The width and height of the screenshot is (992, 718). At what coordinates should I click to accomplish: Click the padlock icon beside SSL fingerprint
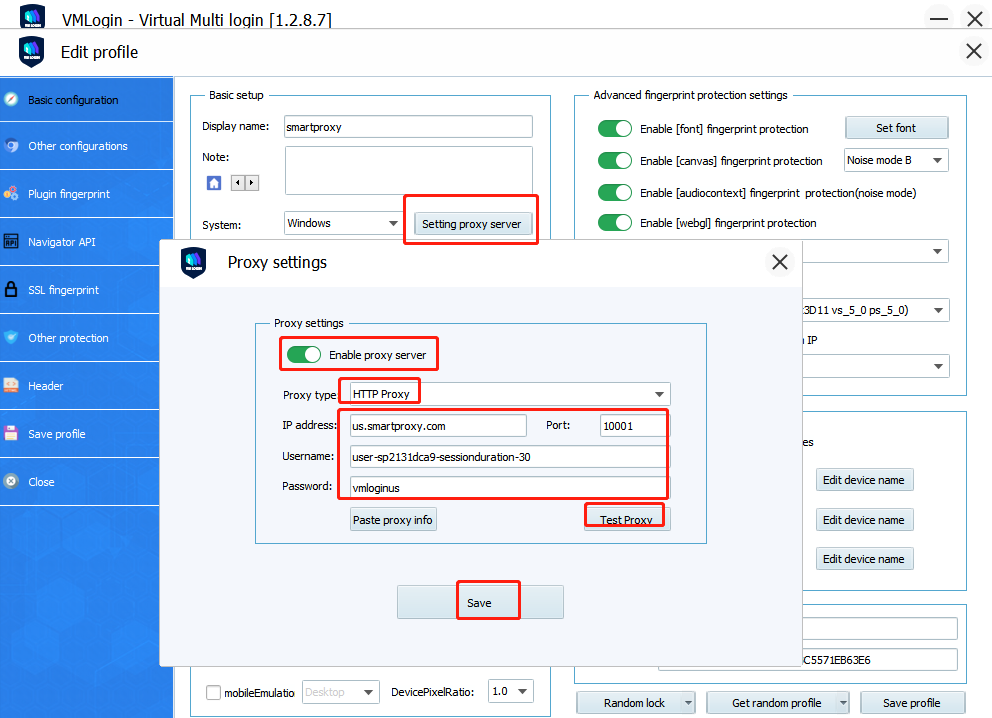[11, 289]
